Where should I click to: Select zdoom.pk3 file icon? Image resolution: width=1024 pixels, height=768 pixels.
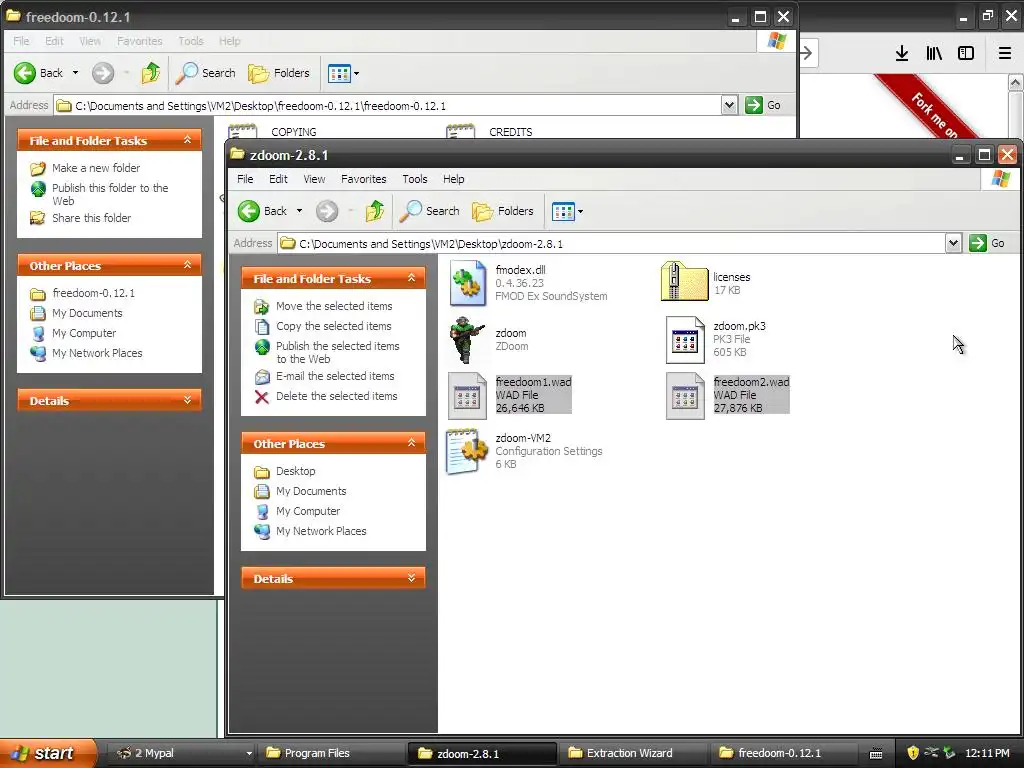coord(684,340)
